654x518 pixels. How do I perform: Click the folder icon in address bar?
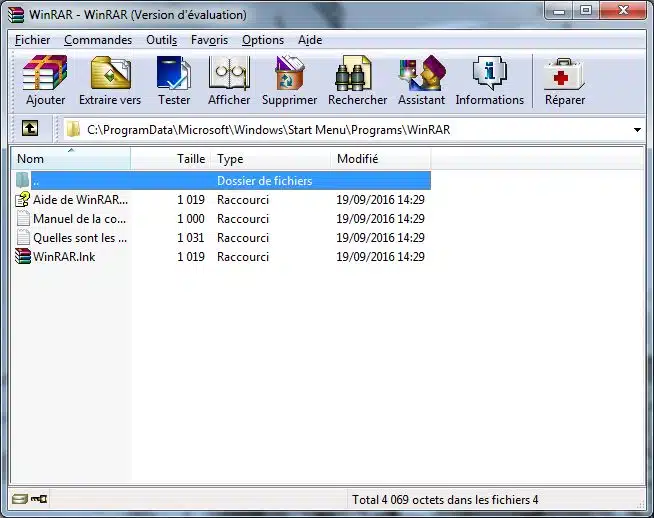pyautogui.click(x=73, y=129)
